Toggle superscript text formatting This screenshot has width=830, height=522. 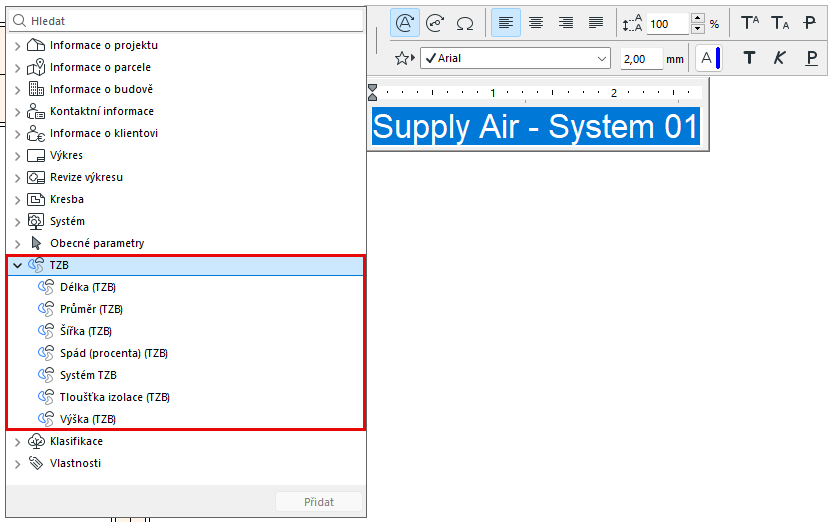(750, 23)
